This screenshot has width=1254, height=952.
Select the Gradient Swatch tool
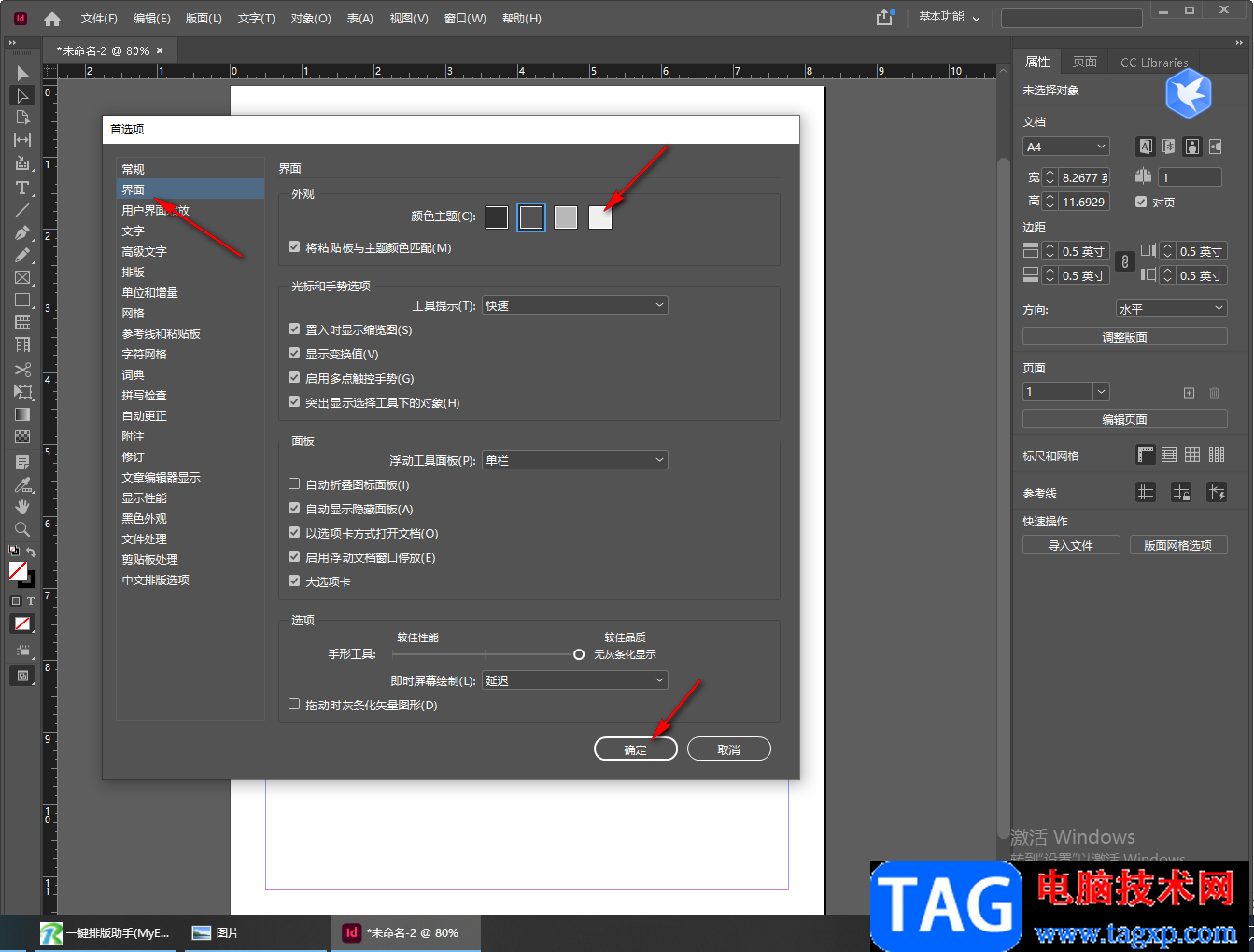[x=22, y=414]
